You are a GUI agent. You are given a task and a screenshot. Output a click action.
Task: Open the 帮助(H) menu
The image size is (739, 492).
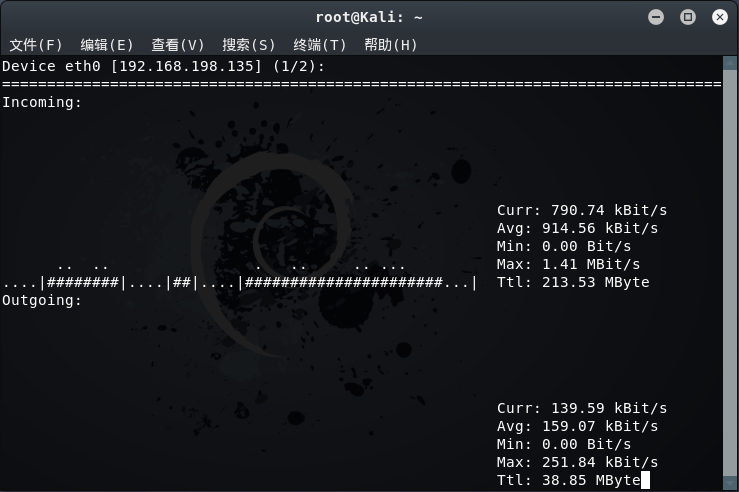click(x=391, y=45)
